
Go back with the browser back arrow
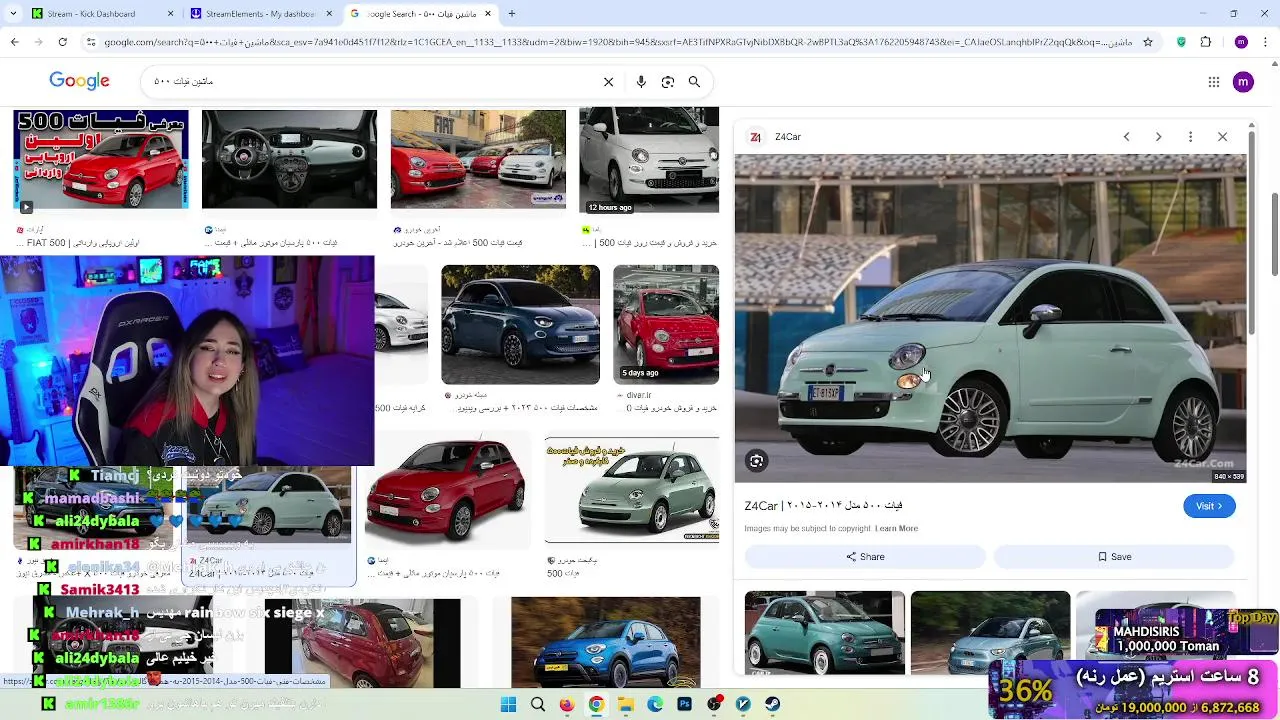[14, 42]
